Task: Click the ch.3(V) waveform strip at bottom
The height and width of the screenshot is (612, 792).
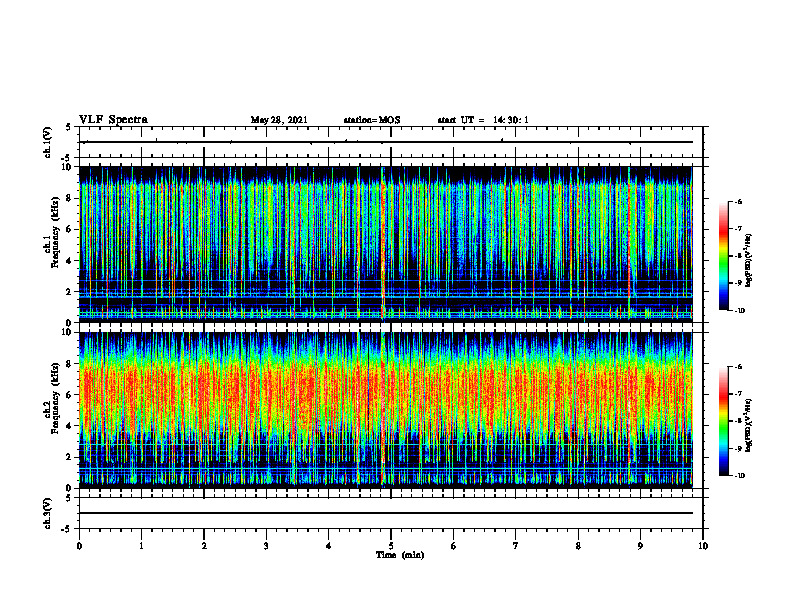Action: (x=391, y=513)
